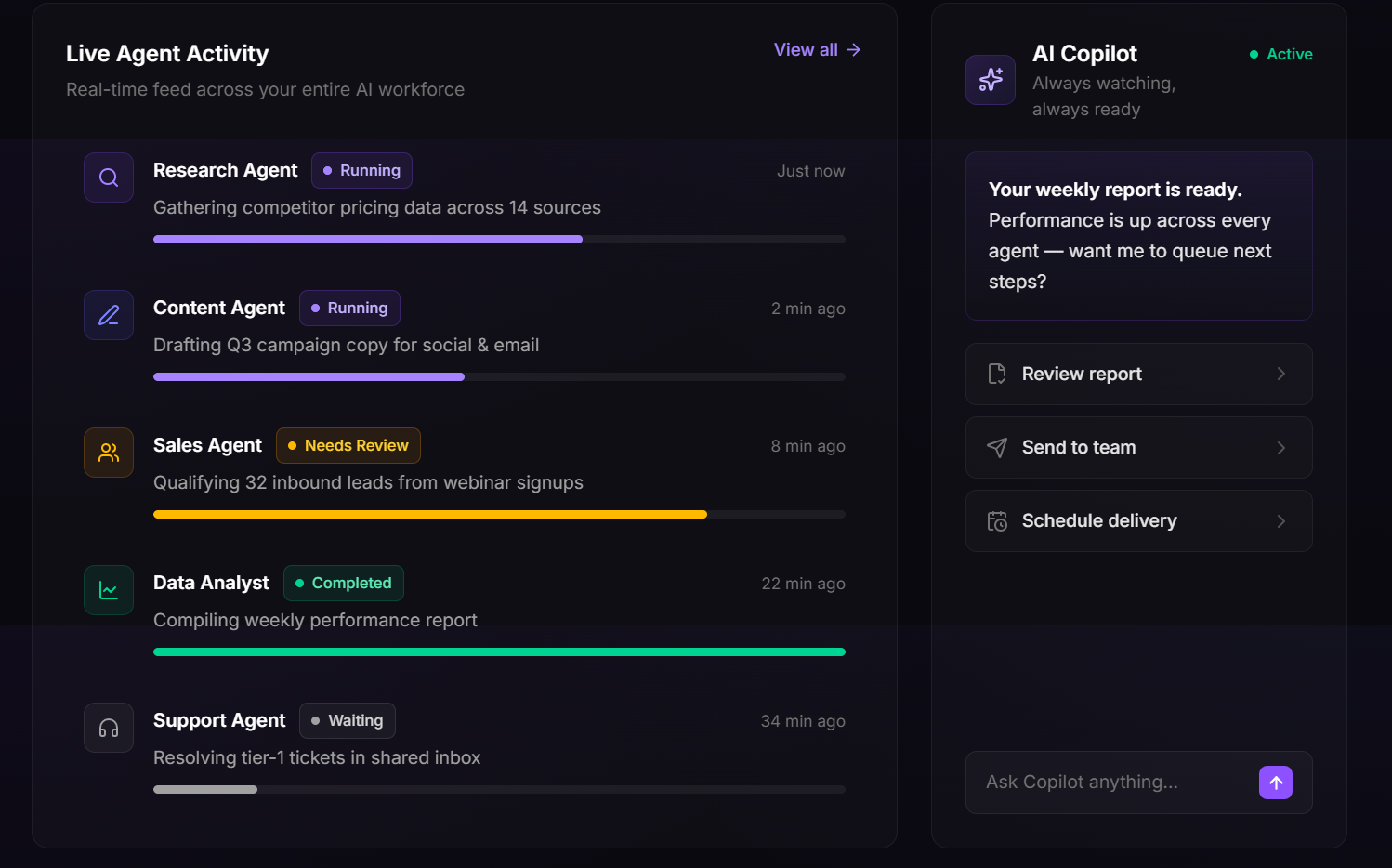Click the Active status indicator
Screen dimensions: 1392x868
click(1281, 54)
